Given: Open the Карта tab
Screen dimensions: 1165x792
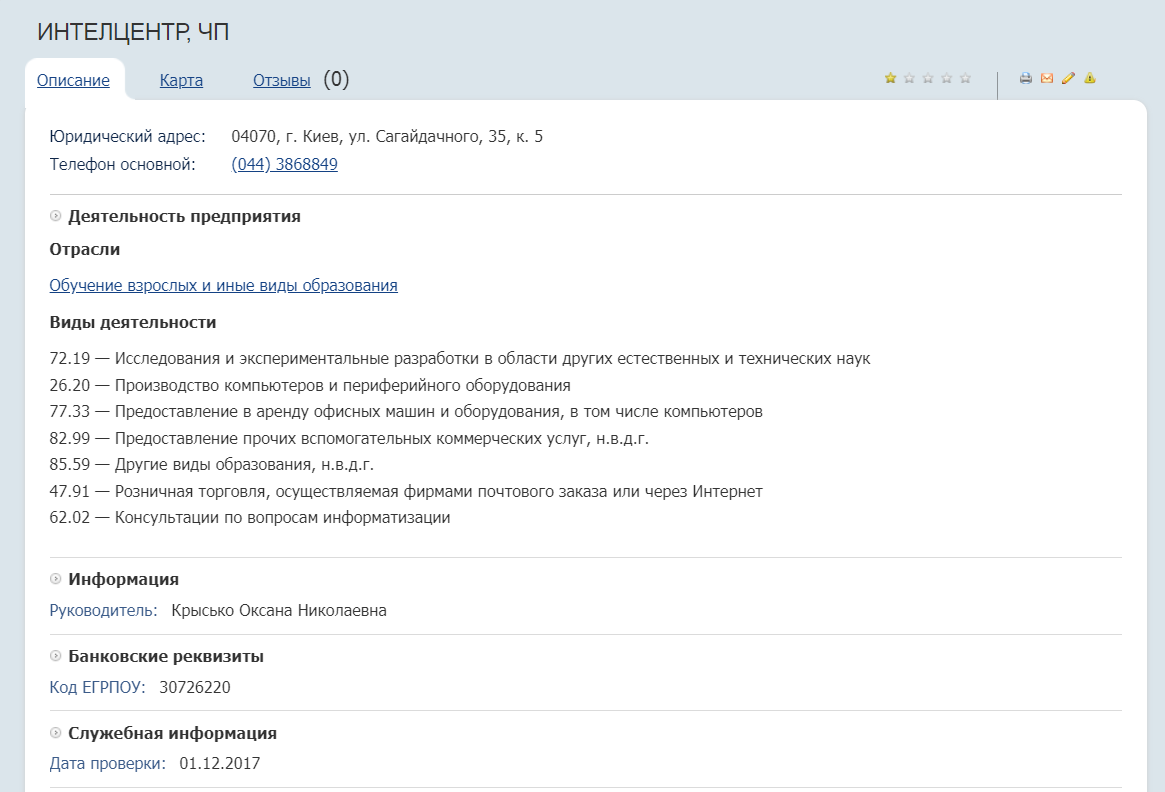Looking at the screenshot, I should tap(181, 81).
